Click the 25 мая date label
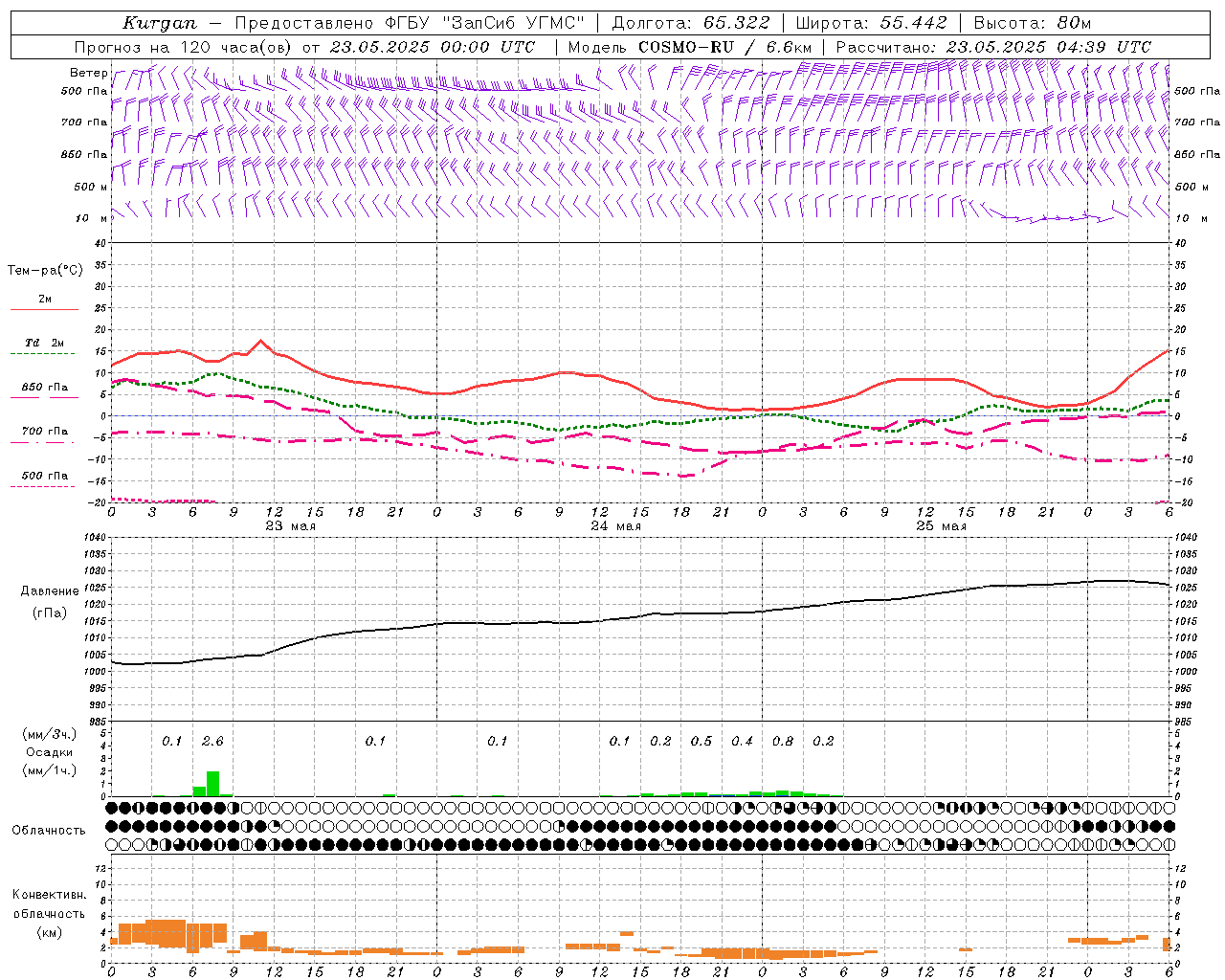Screen dimensions: 1225x980 click(x=941, y=526)
